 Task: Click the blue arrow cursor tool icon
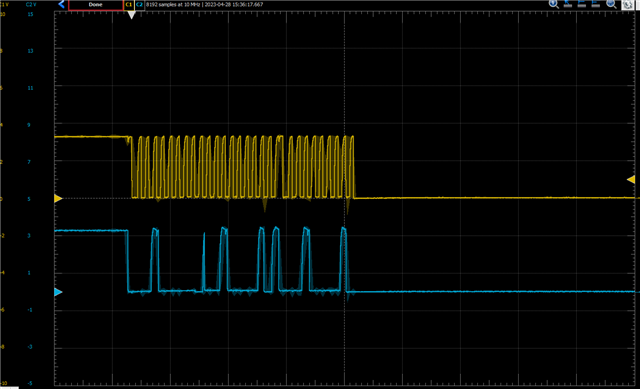[567, 4]
